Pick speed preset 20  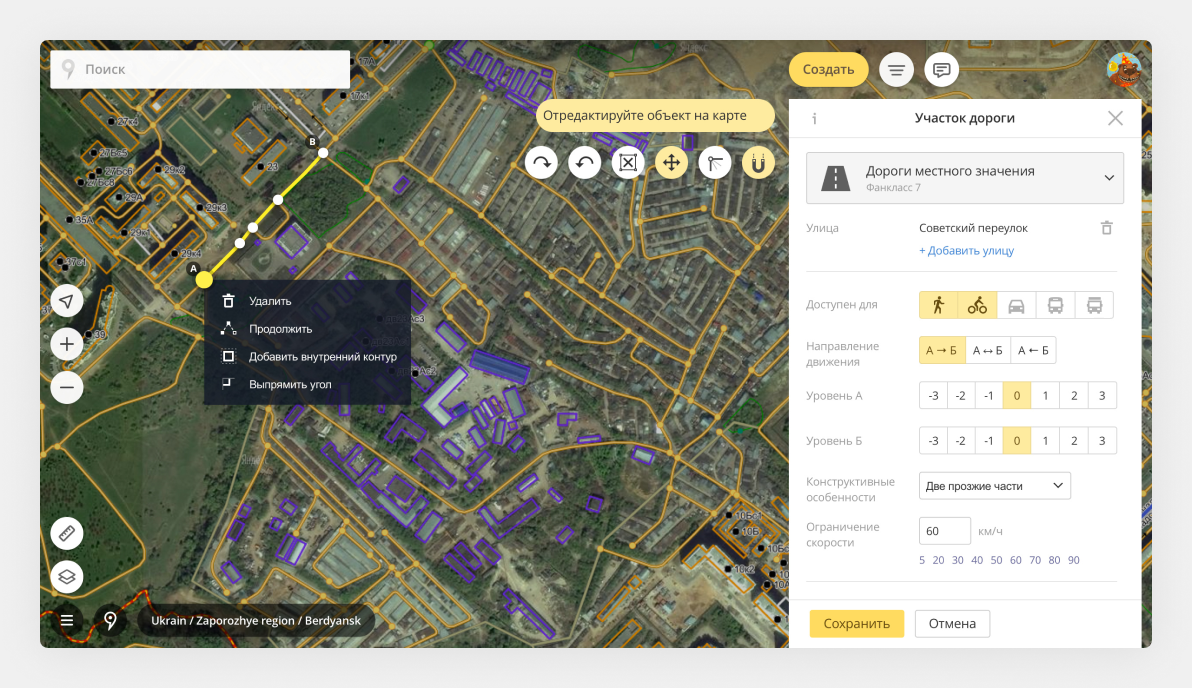coord(938,560)
